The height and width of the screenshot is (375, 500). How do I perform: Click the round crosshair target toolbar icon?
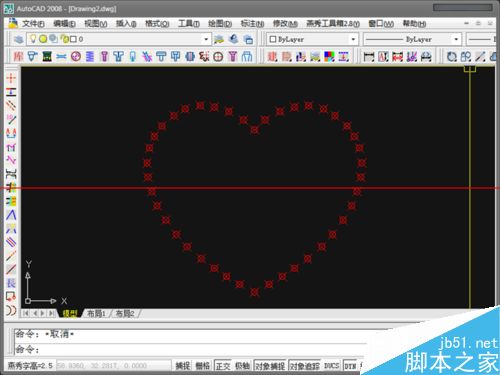(x=218, y=57)
